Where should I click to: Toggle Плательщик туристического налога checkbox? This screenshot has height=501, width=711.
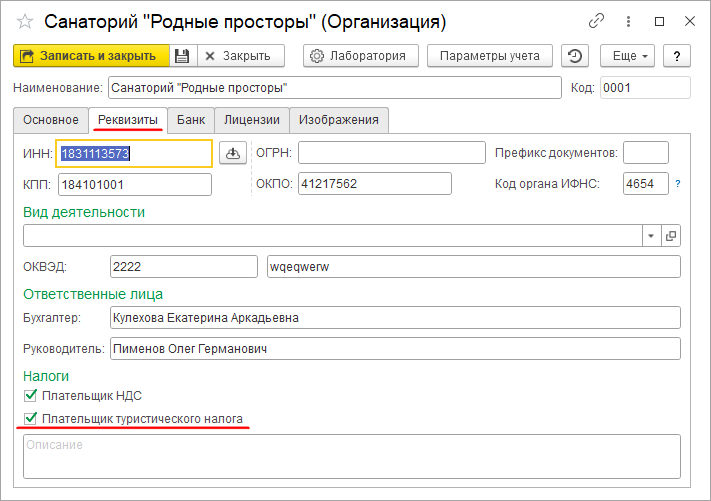click(30, 418)
